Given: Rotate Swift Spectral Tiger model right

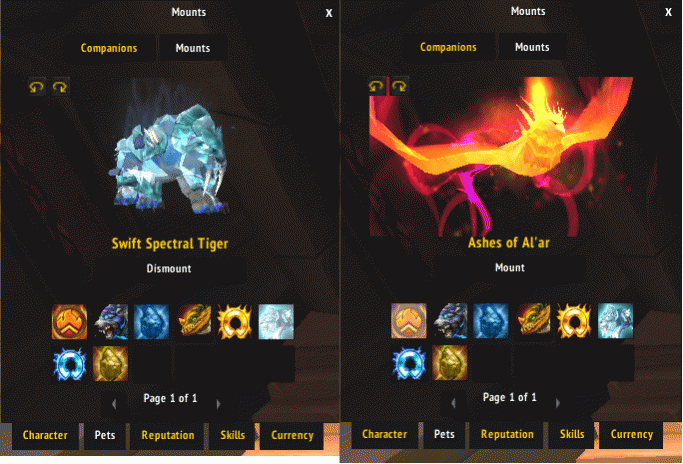Looking at the screenshot, I should [60, 87].
